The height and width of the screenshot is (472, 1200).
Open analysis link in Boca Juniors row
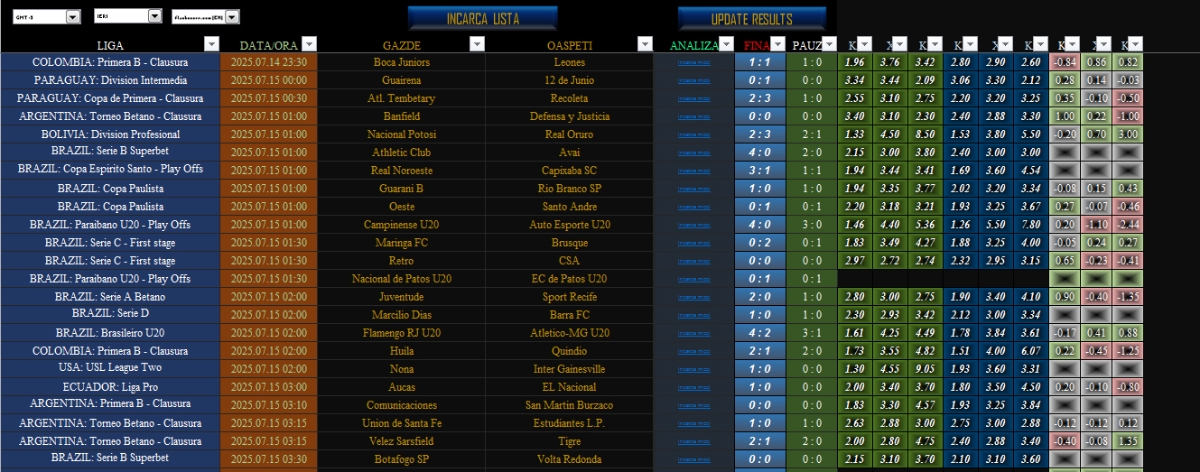tap(696, 62)
